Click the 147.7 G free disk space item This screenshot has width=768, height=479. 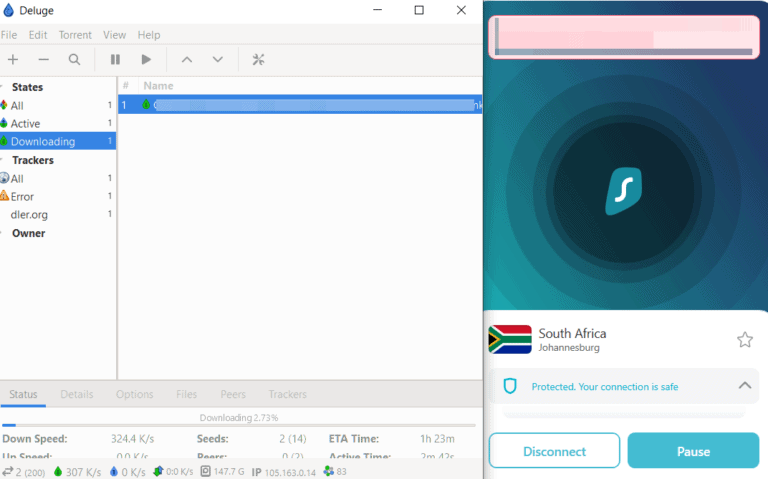pos(222,472)
